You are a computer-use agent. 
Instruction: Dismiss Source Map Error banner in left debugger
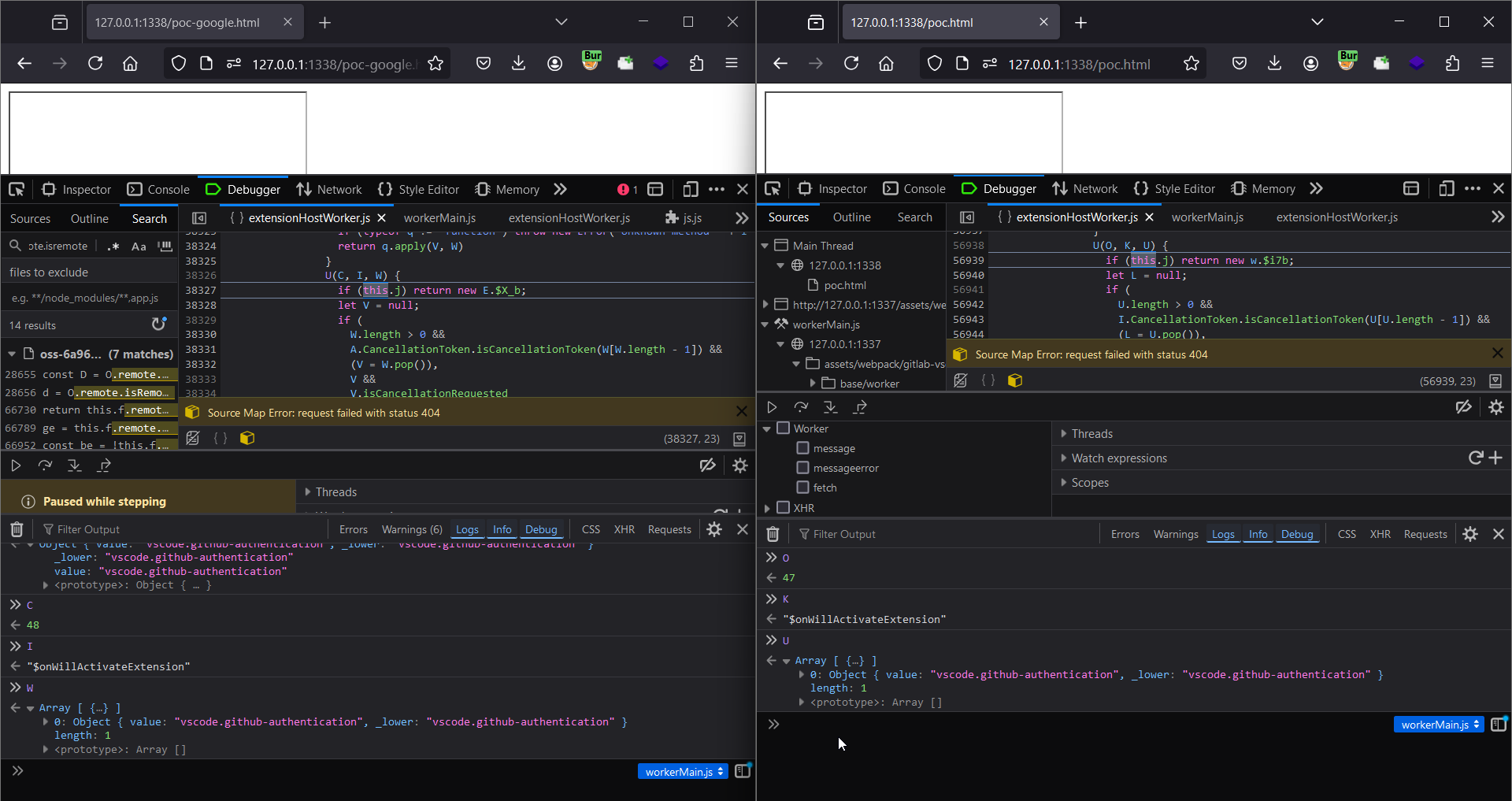coord(741,411)
